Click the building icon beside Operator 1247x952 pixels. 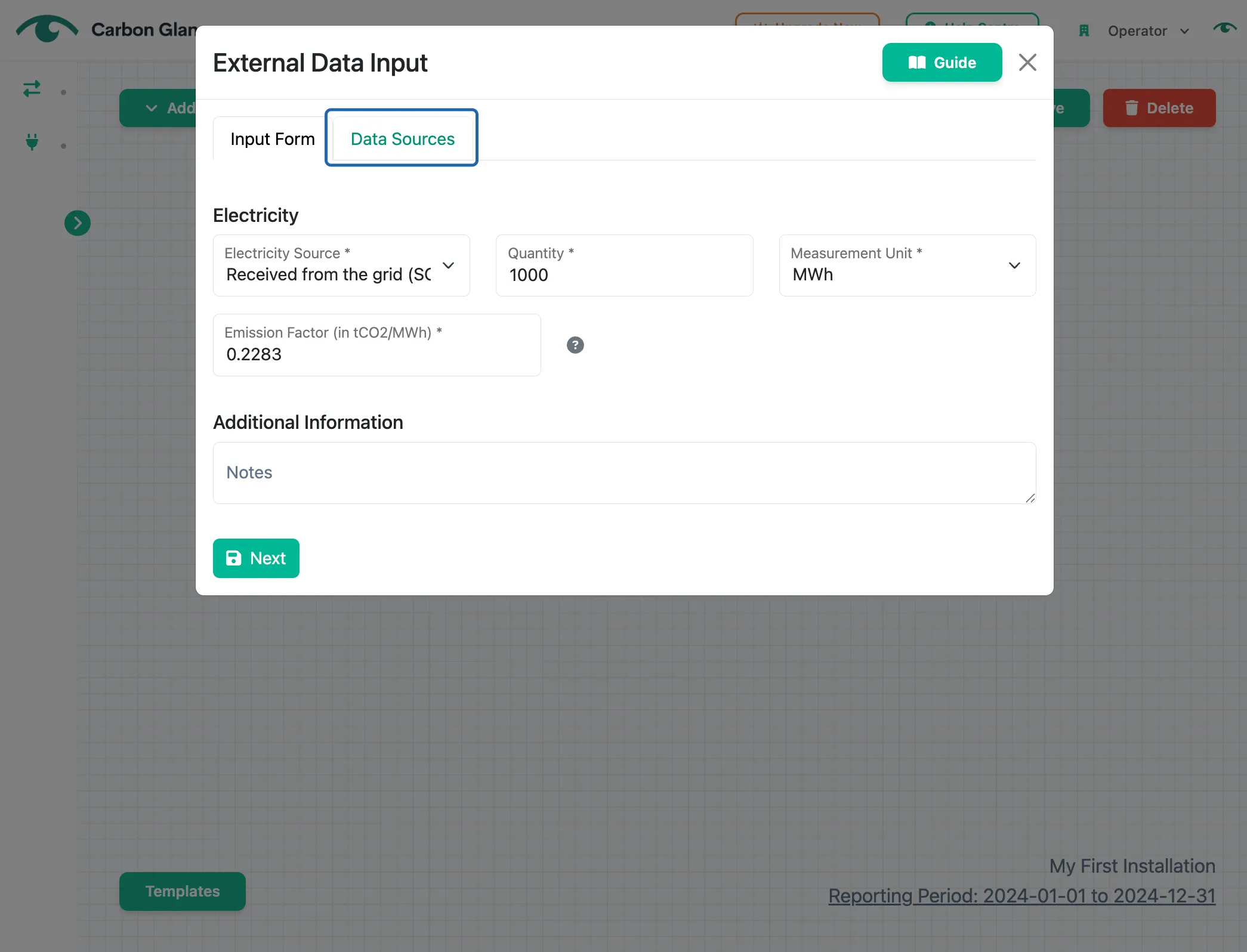[1084, 30]
